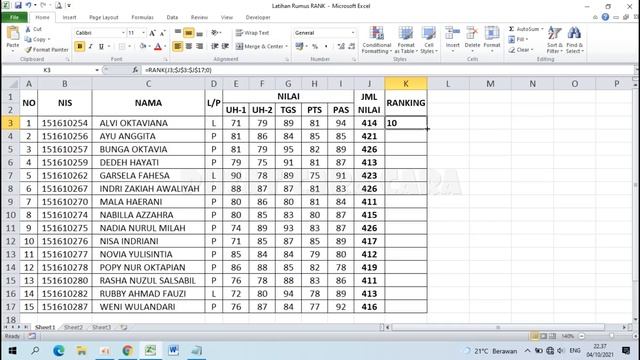Apply Percent style
This screenshot has width=640, height=360.
(x=315, y=47)
